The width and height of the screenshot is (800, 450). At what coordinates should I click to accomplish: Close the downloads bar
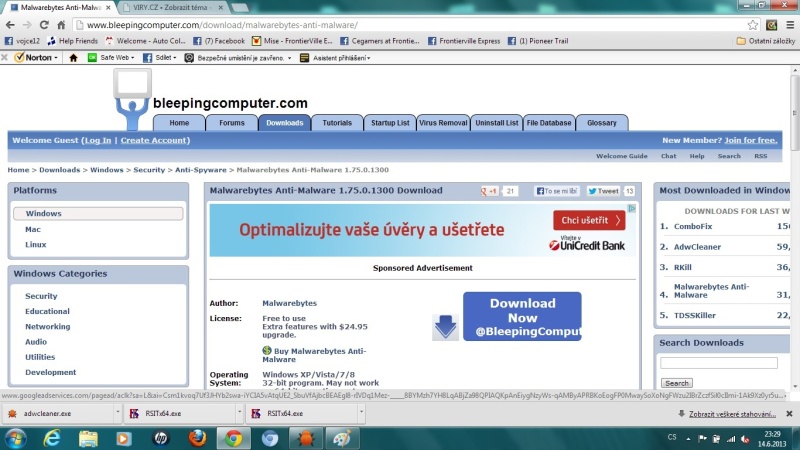pos(789,414)
